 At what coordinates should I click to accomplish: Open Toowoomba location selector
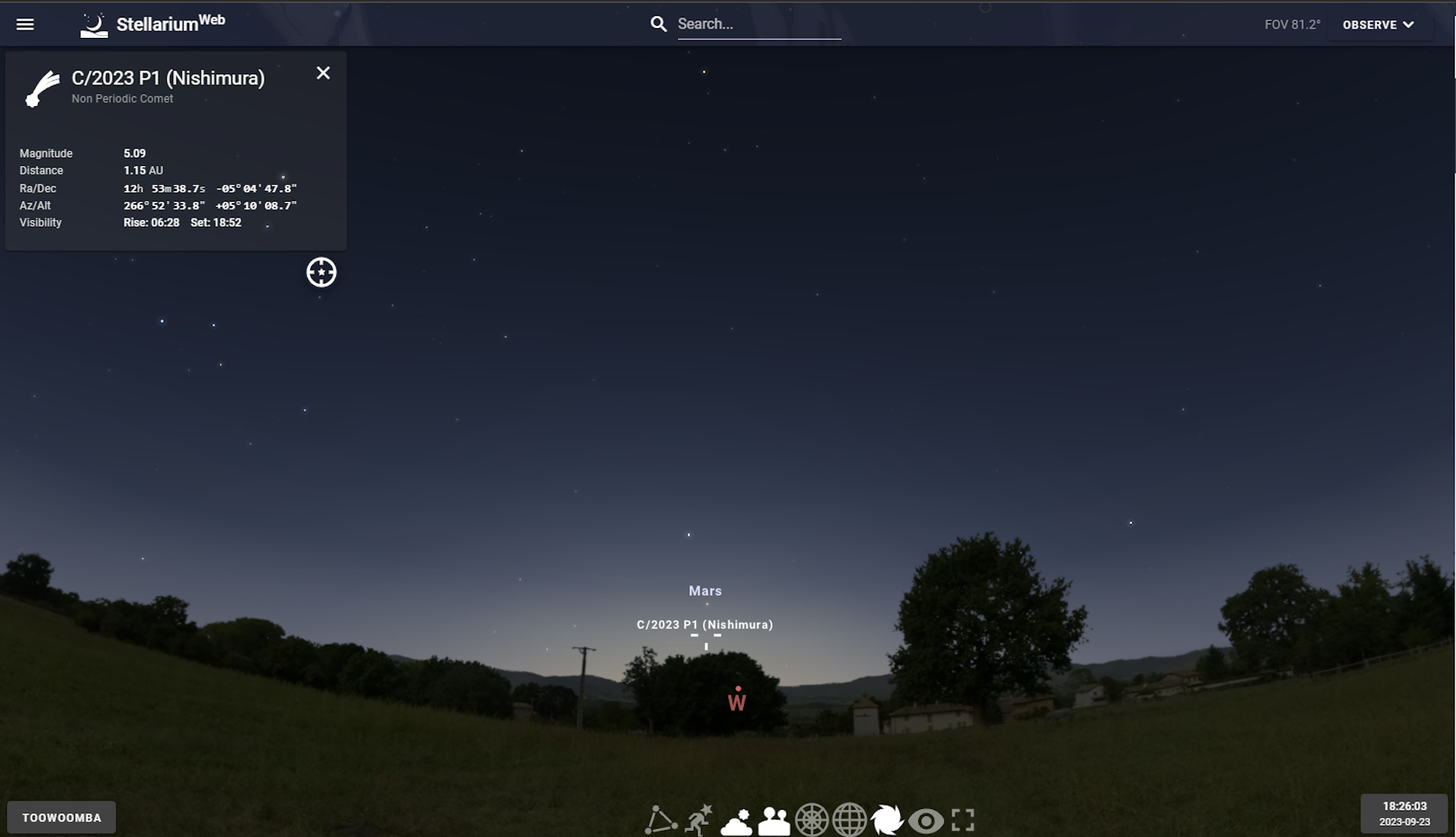pyautogui.click(x=61, y=817)
